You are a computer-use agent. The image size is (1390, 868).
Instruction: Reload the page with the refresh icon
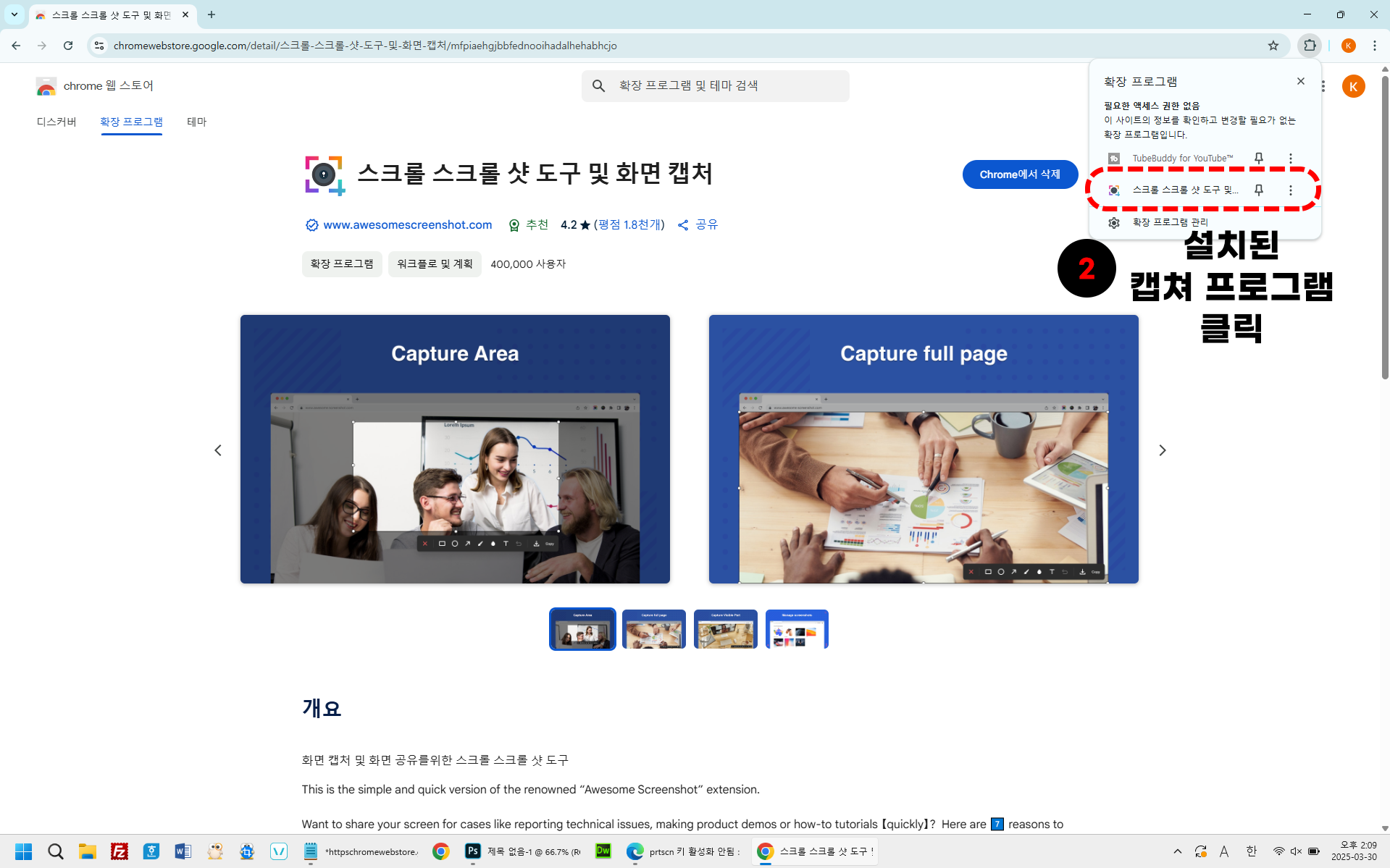[x=68, y=46]
